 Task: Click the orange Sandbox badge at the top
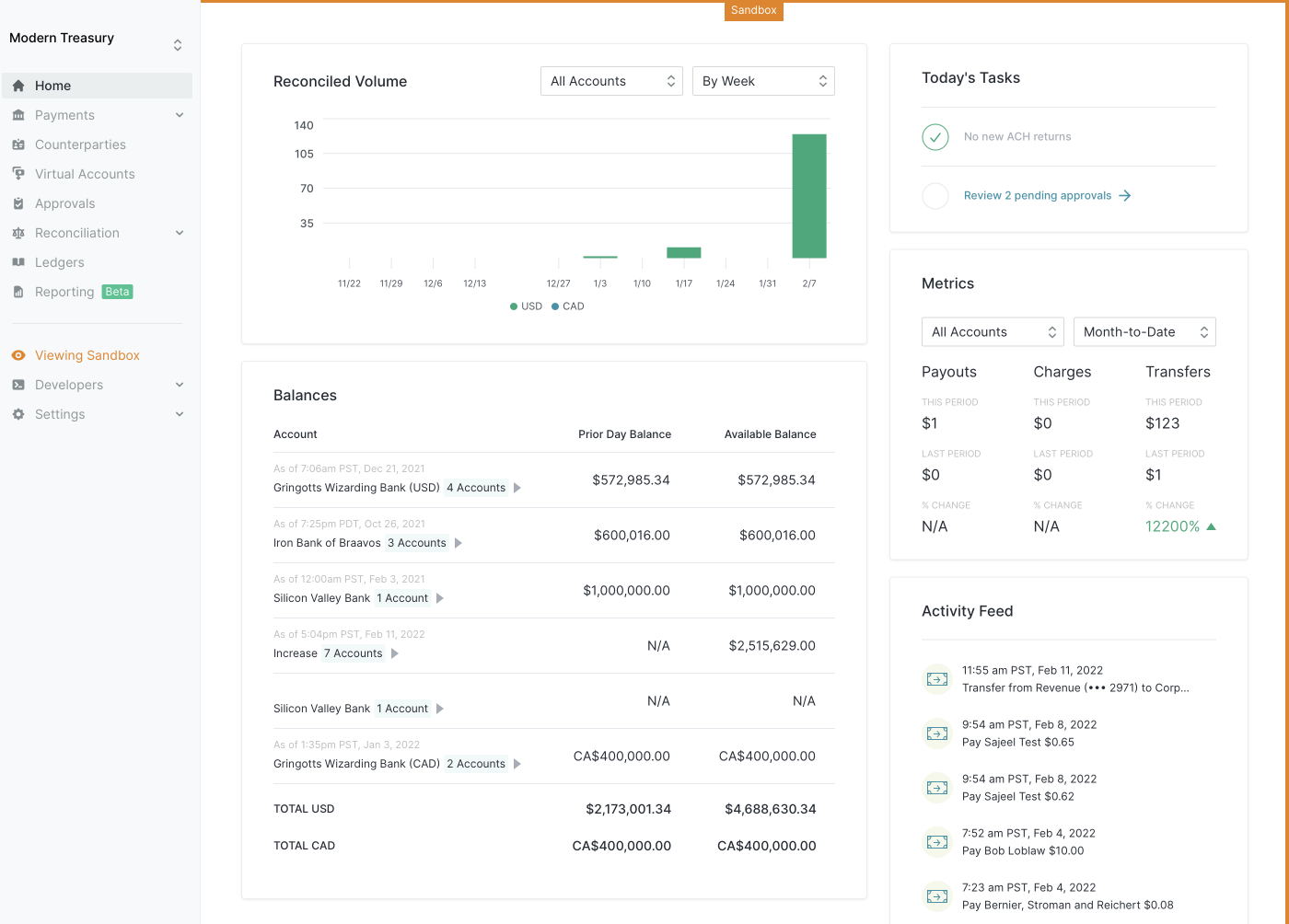pos(753,10)
